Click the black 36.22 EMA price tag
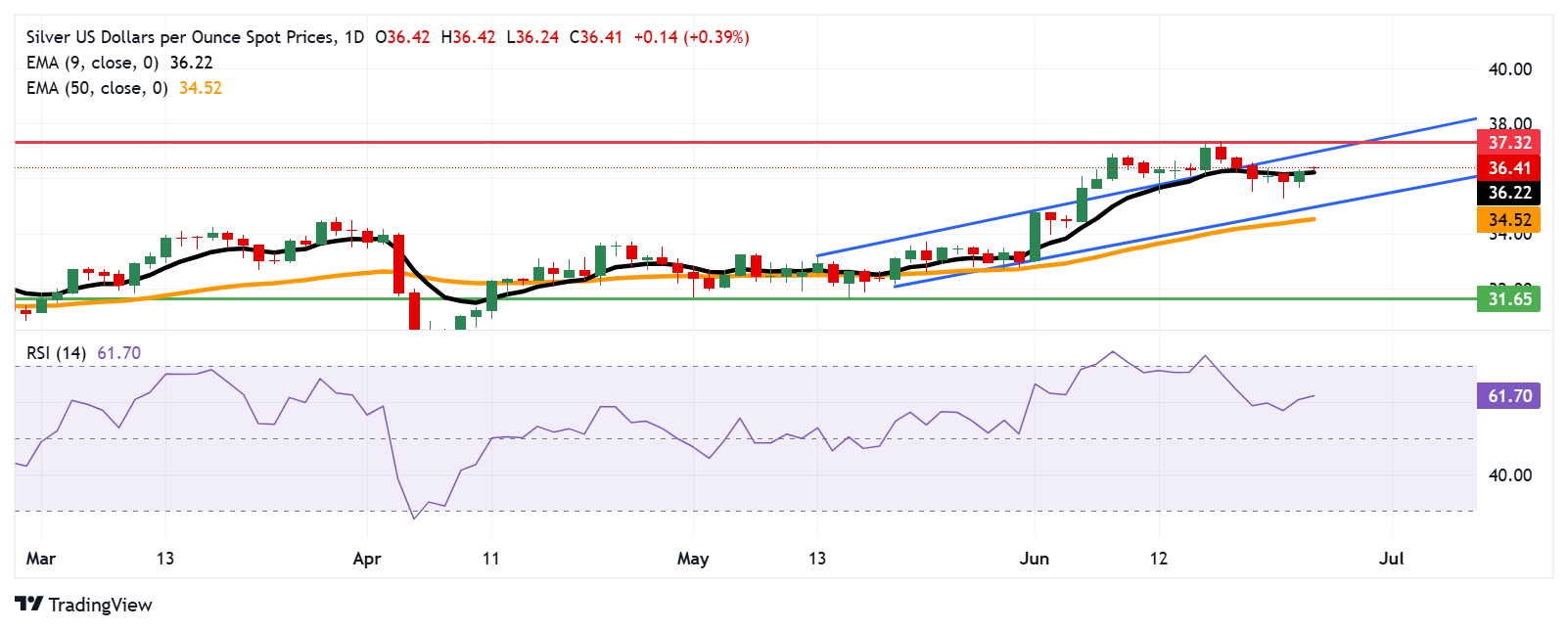The width and height of the screenshot is (1568, 630). (x=1508, y=194)
